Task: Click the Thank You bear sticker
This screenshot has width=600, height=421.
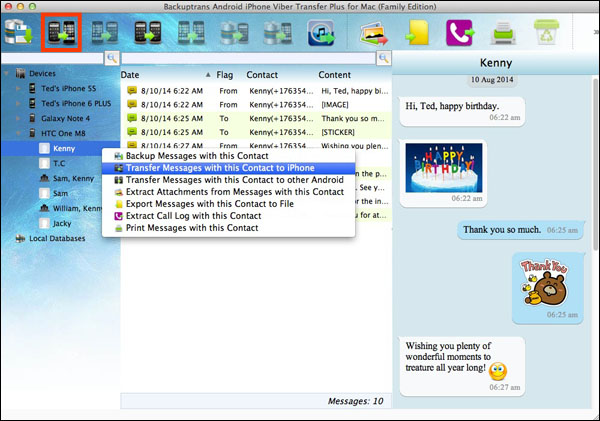Action: (x=543, y=283)
